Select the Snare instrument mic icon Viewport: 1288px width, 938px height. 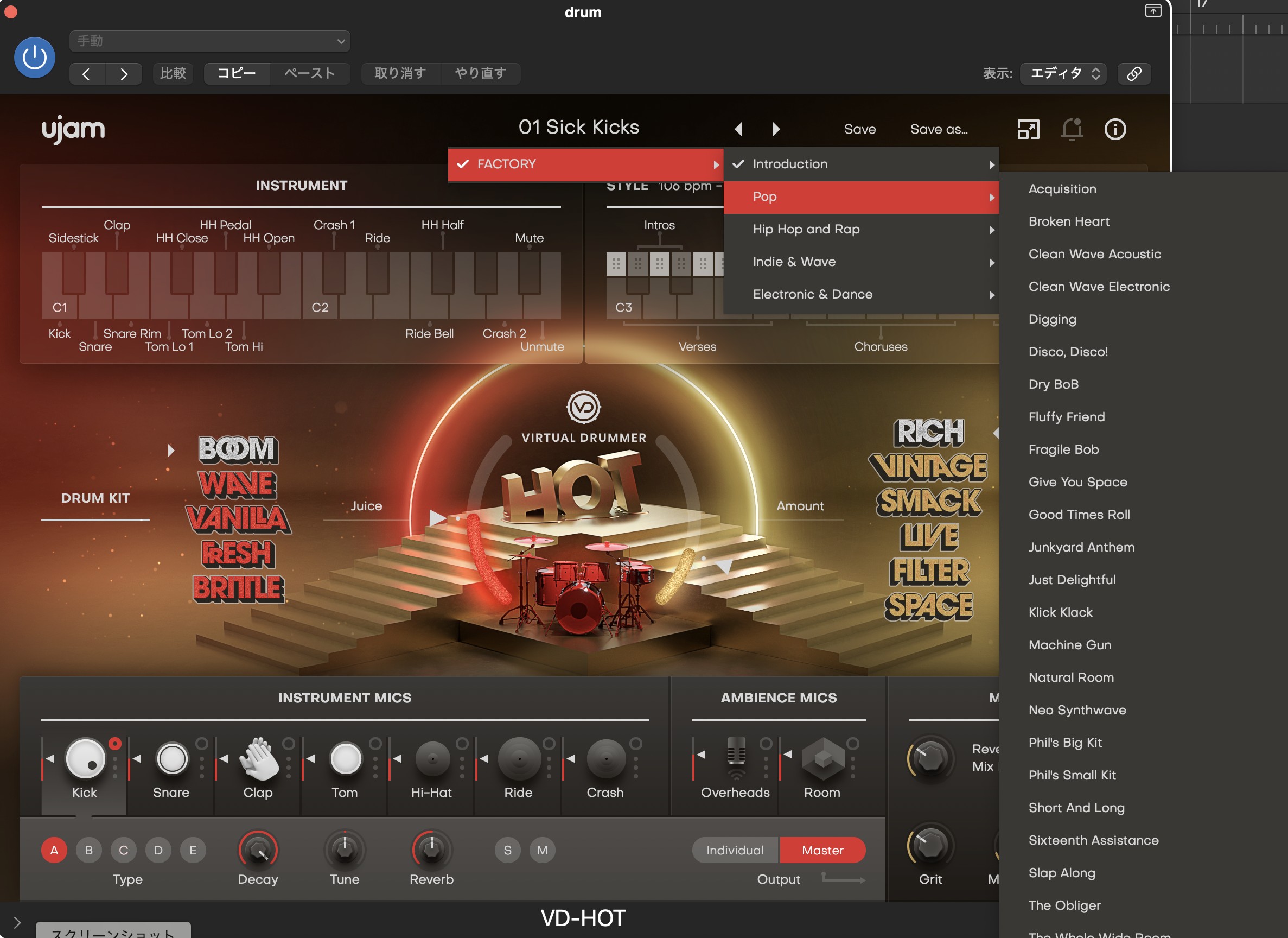coord(171,758)
